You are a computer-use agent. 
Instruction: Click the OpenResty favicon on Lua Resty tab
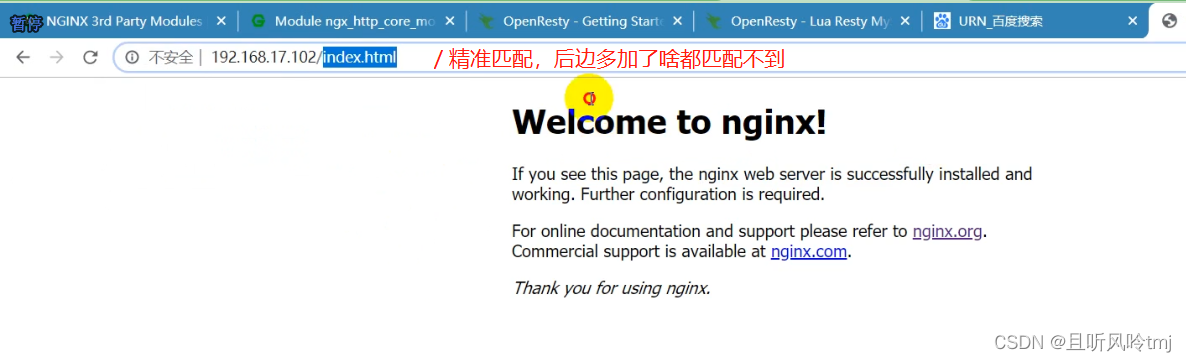click(713, 21)
